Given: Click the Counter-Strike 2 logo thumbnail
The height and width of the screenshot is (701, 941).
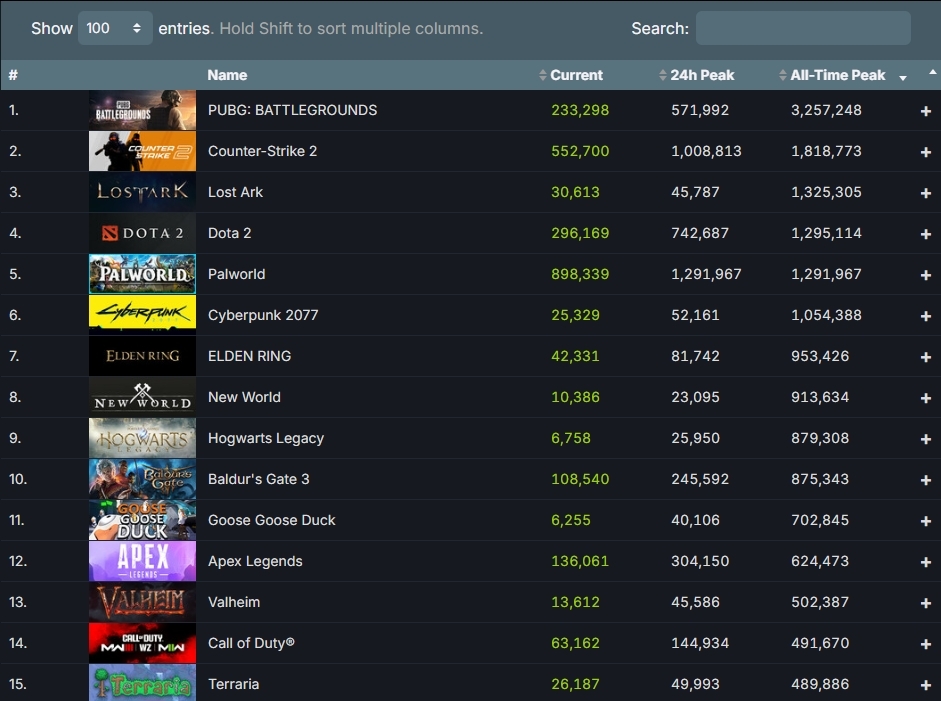Looking at the screenshot, I should coord(142,151).
